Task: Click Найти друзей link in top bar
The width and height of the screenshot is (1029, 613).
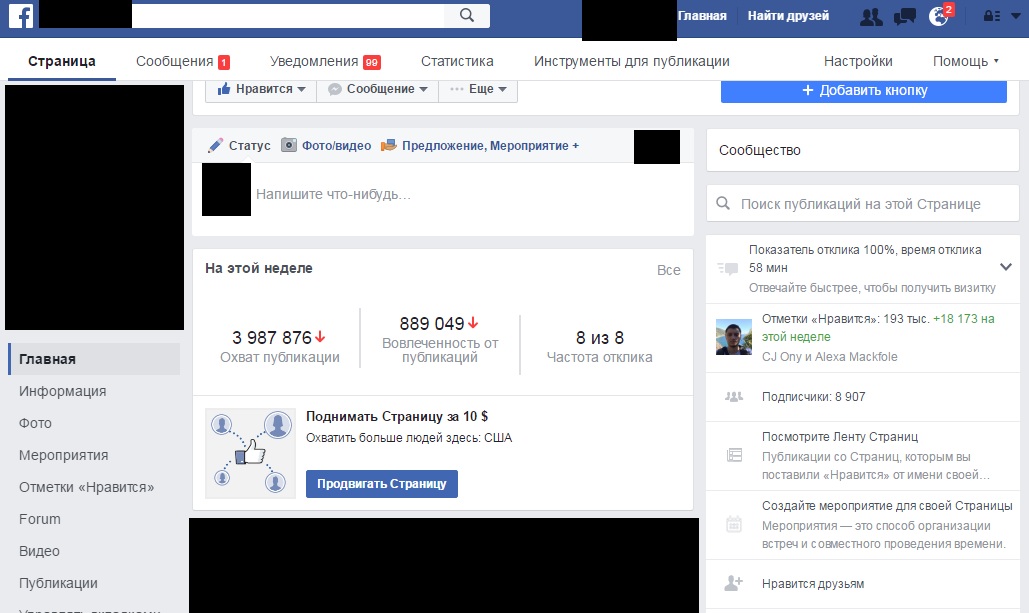Action: coord(788,16)
